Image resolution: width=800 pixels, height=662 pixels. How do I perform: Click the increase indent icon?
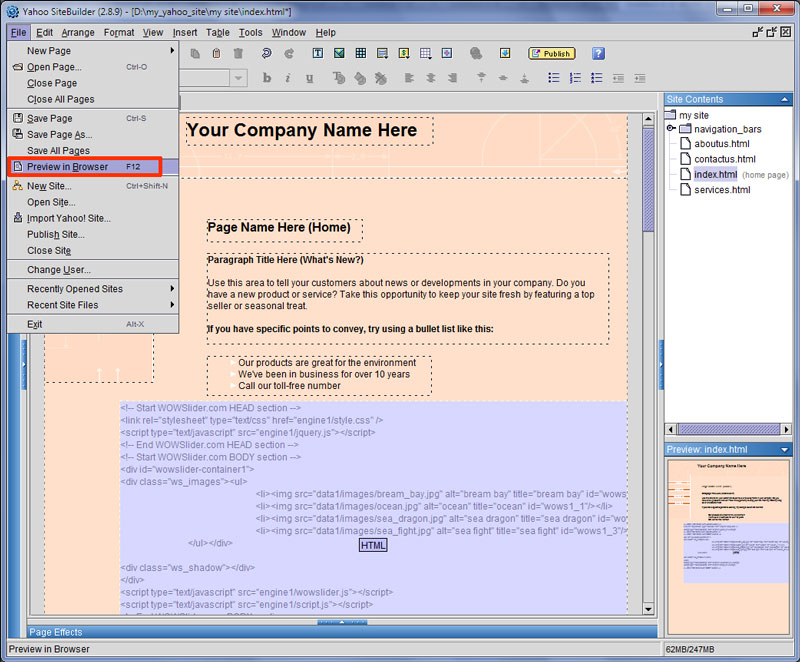point(639,78)
